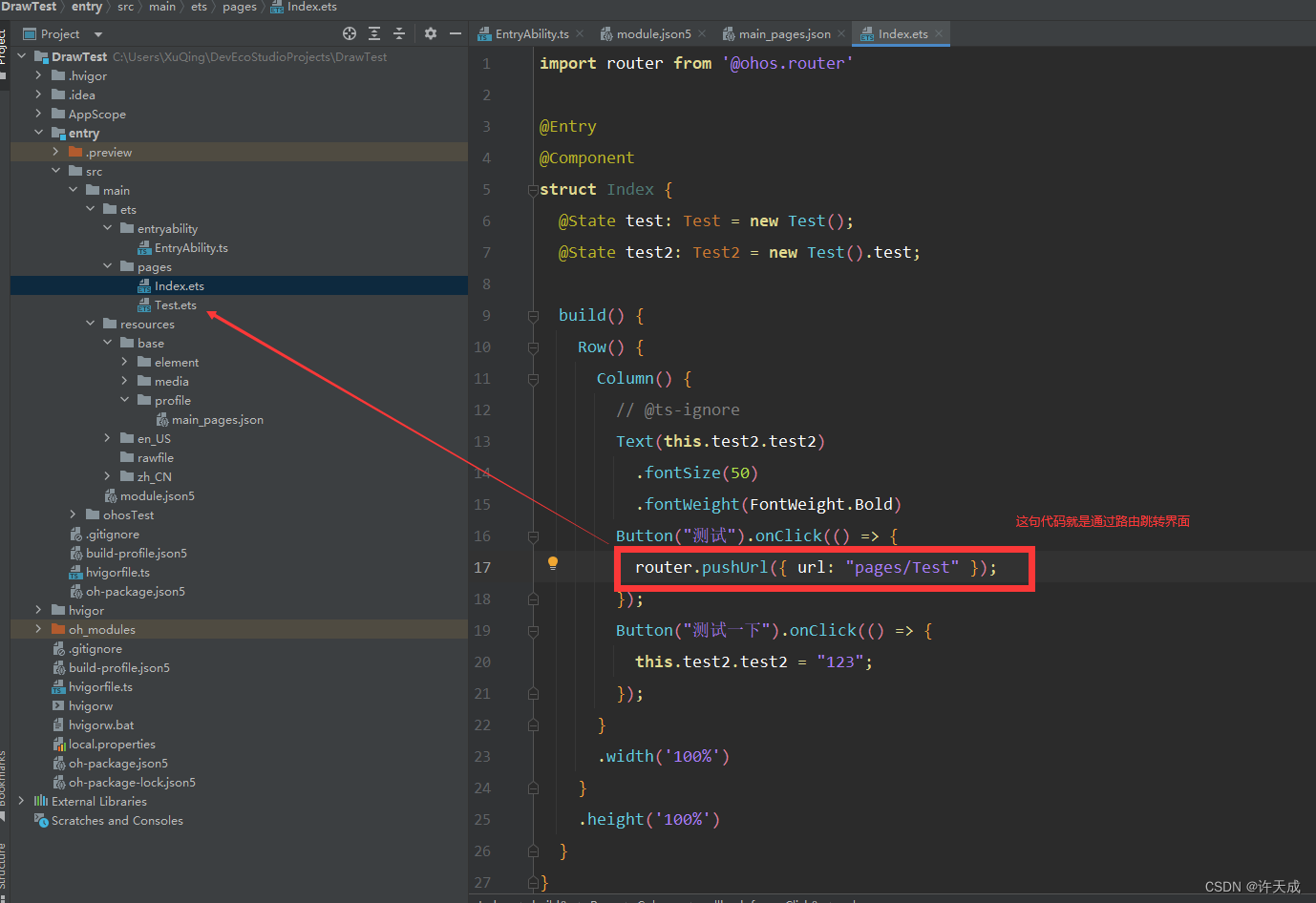Click the lightbulb quick-fix icon on line 17
The image size is (1316, 903).
(x=552, y=563)
